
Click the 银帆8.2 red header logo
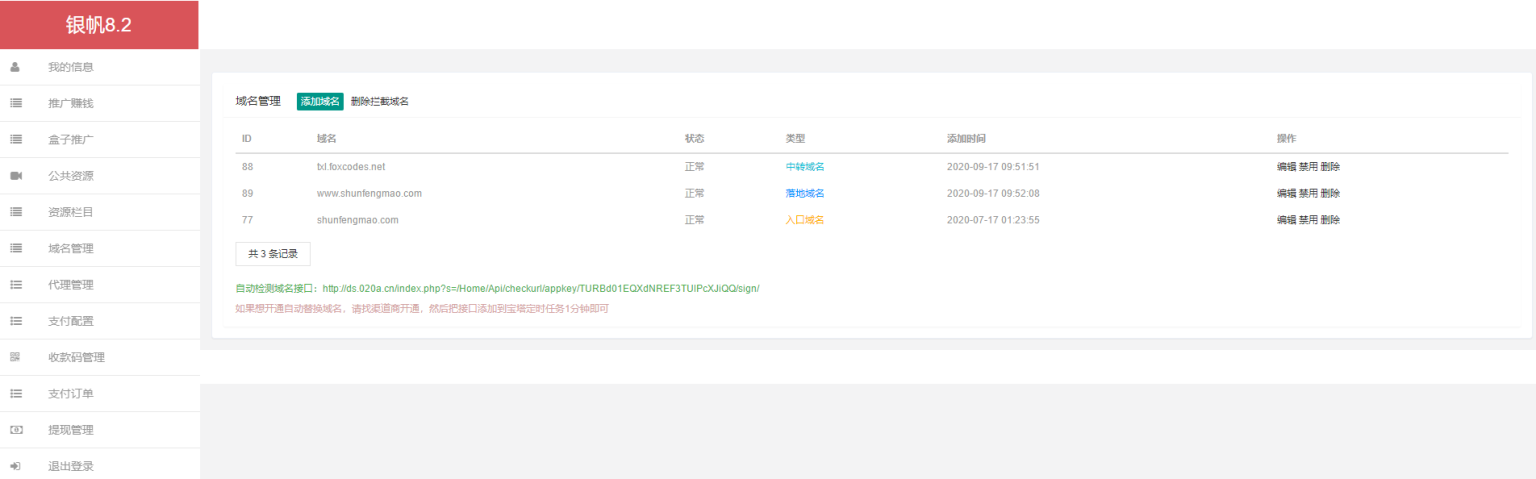[99, 25]
